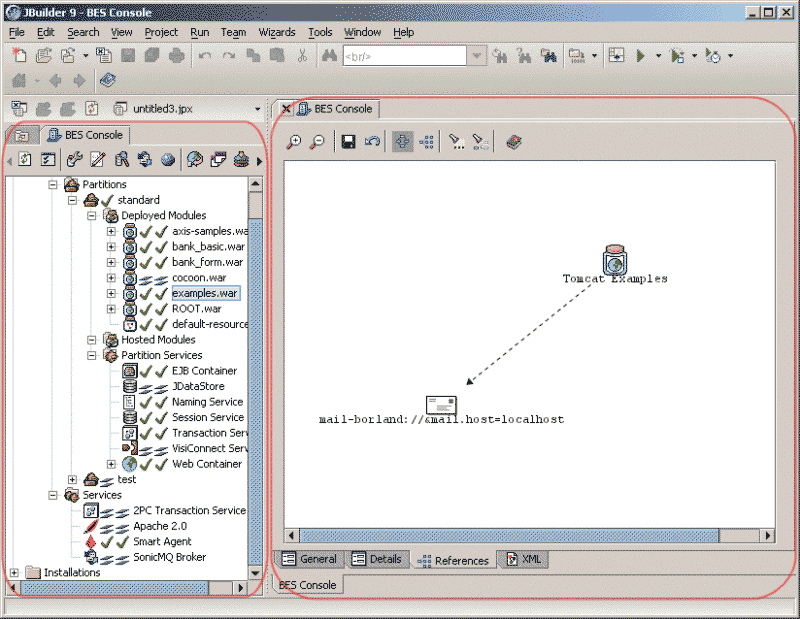Collapse the Deployed Modules tree node
Screen dimensions: 800x619
point(92,216)
